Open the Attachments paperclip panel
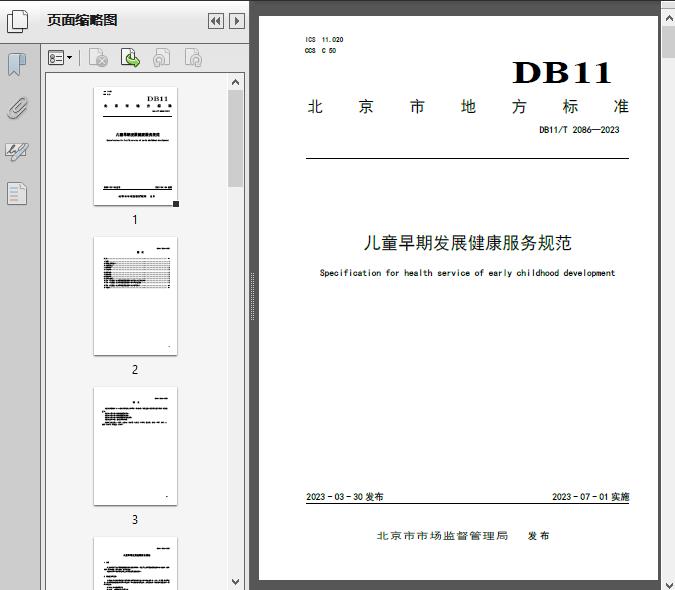The image size is (675, 590). point(17,108)
